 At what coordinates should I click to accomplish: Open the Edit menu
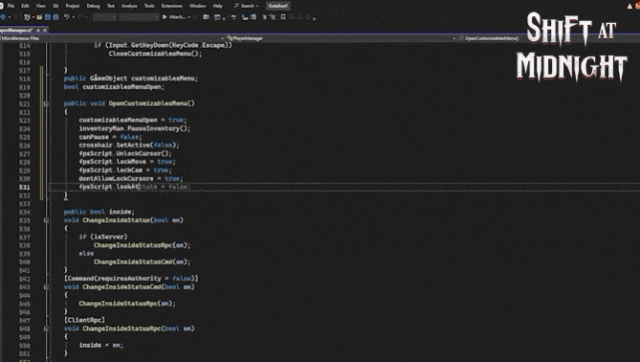click(x=25, y=6)
